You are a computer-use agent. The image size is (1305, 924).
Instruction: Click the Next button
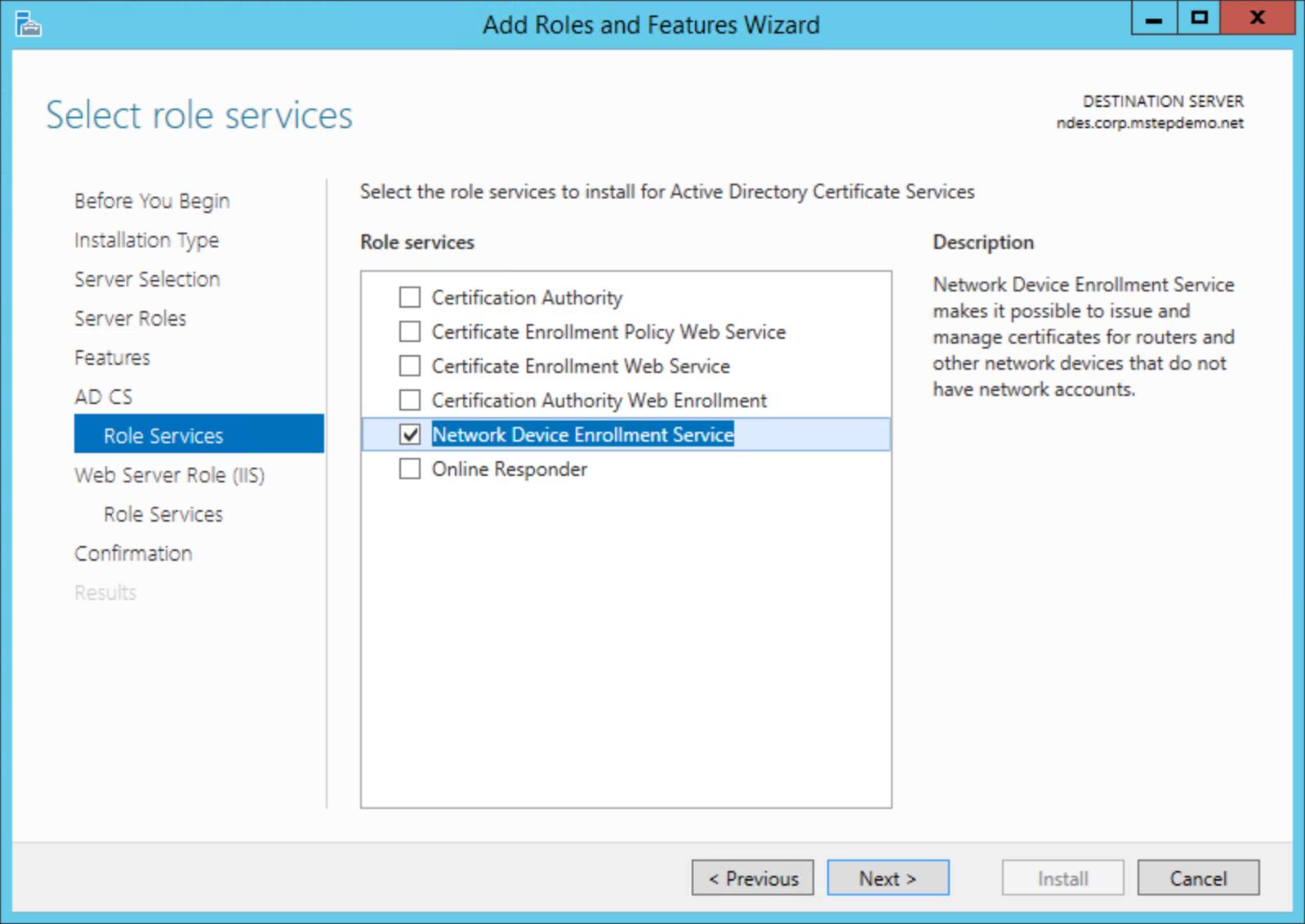pos(888,878)
